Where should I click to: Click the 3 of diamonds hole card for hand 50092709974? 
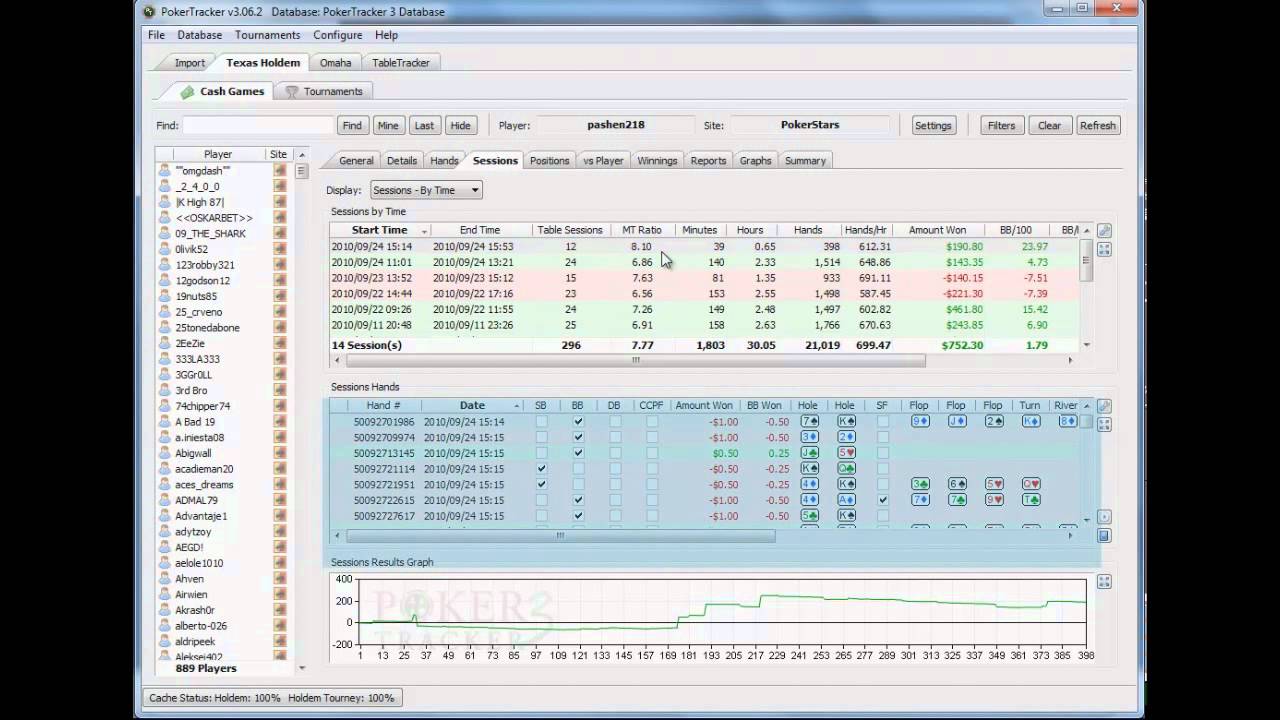[x=809, y=437]
